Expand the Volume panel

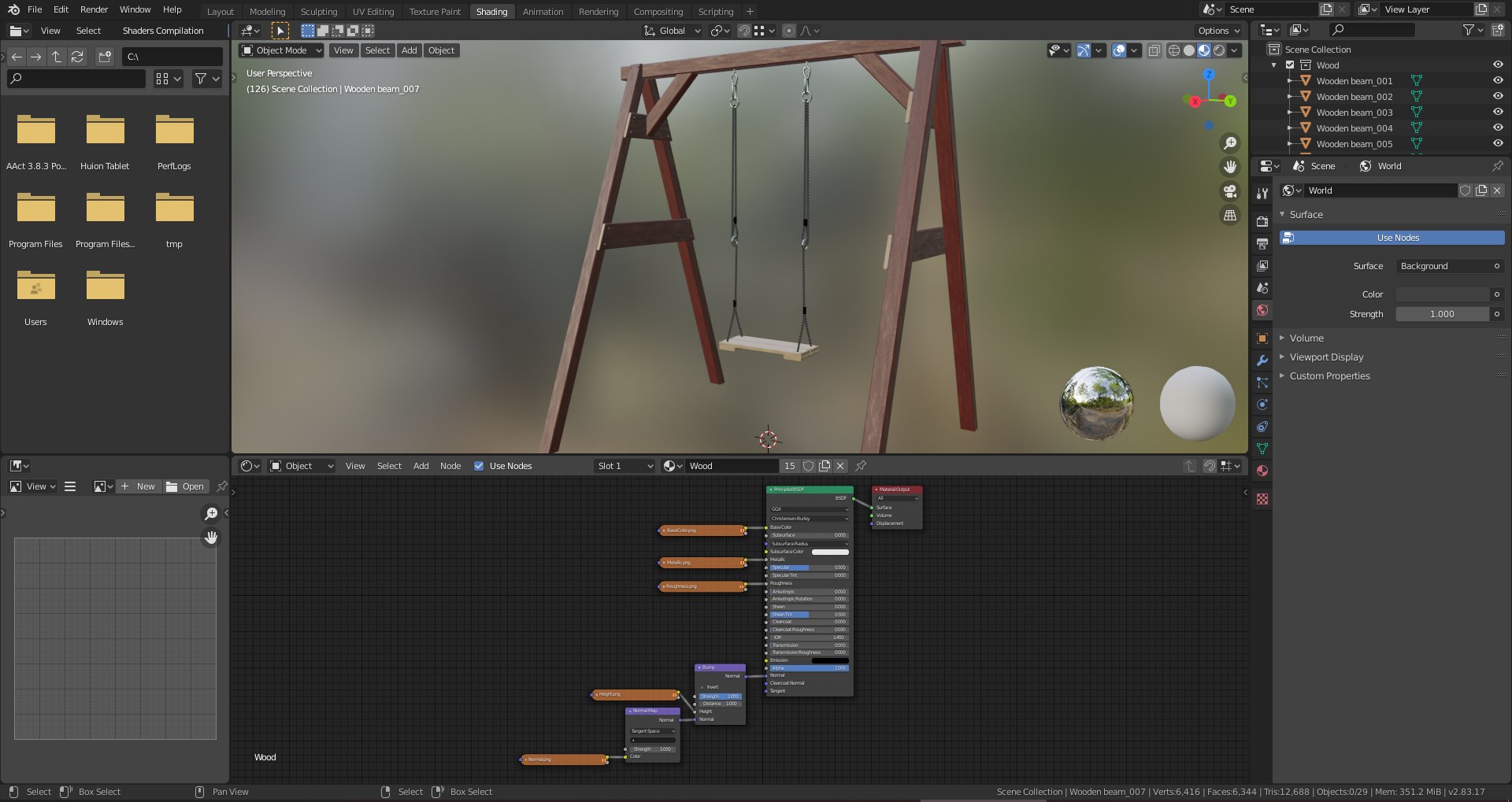(1306, 338)
